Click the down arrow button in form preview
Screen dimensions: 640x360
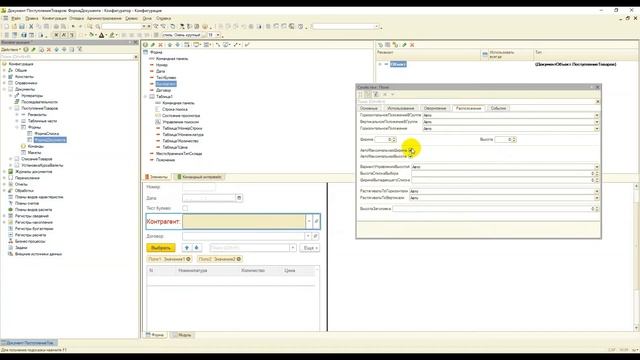click(196, 248)
